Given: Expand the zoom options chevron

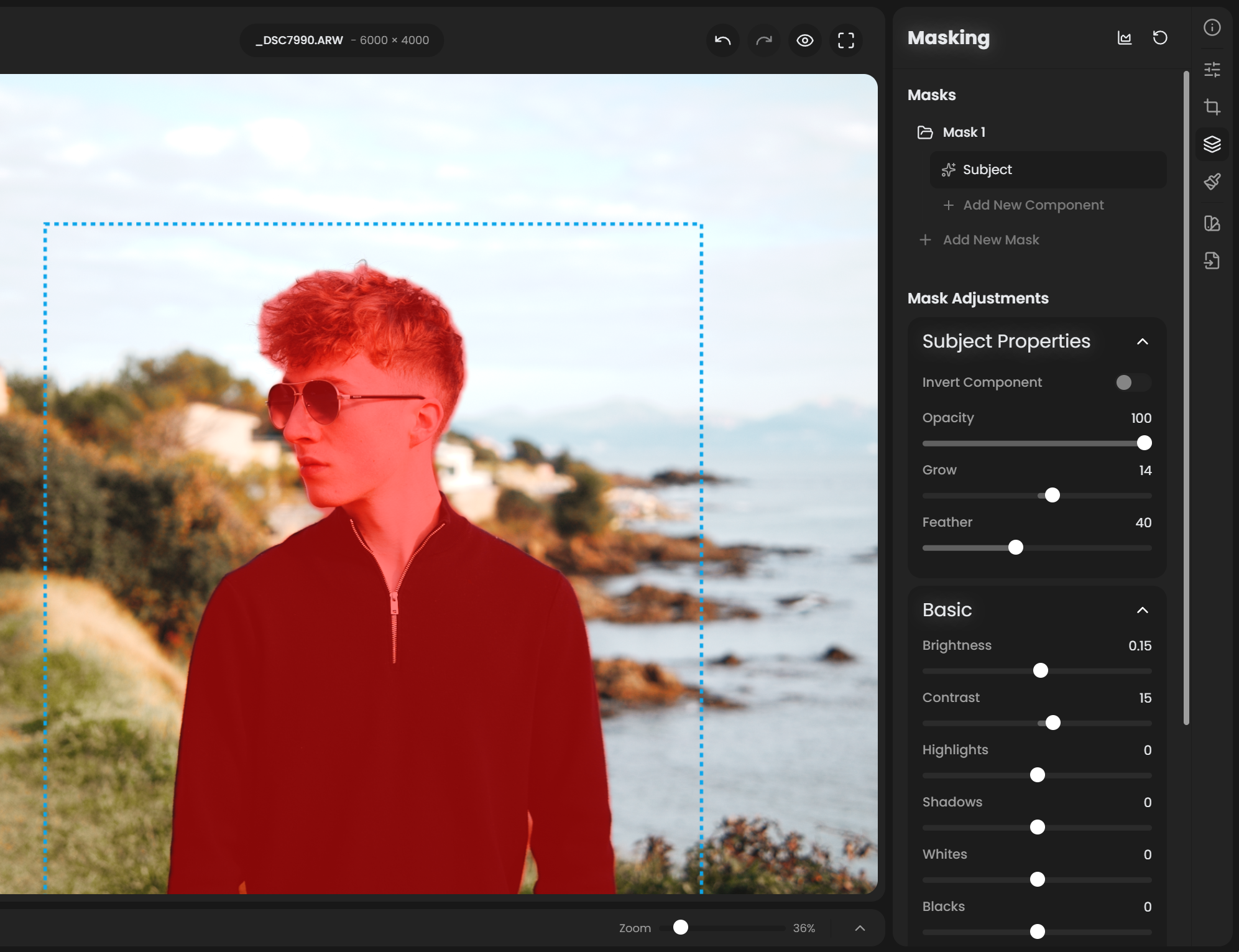Looking at the screenshot, I should 860,928.
